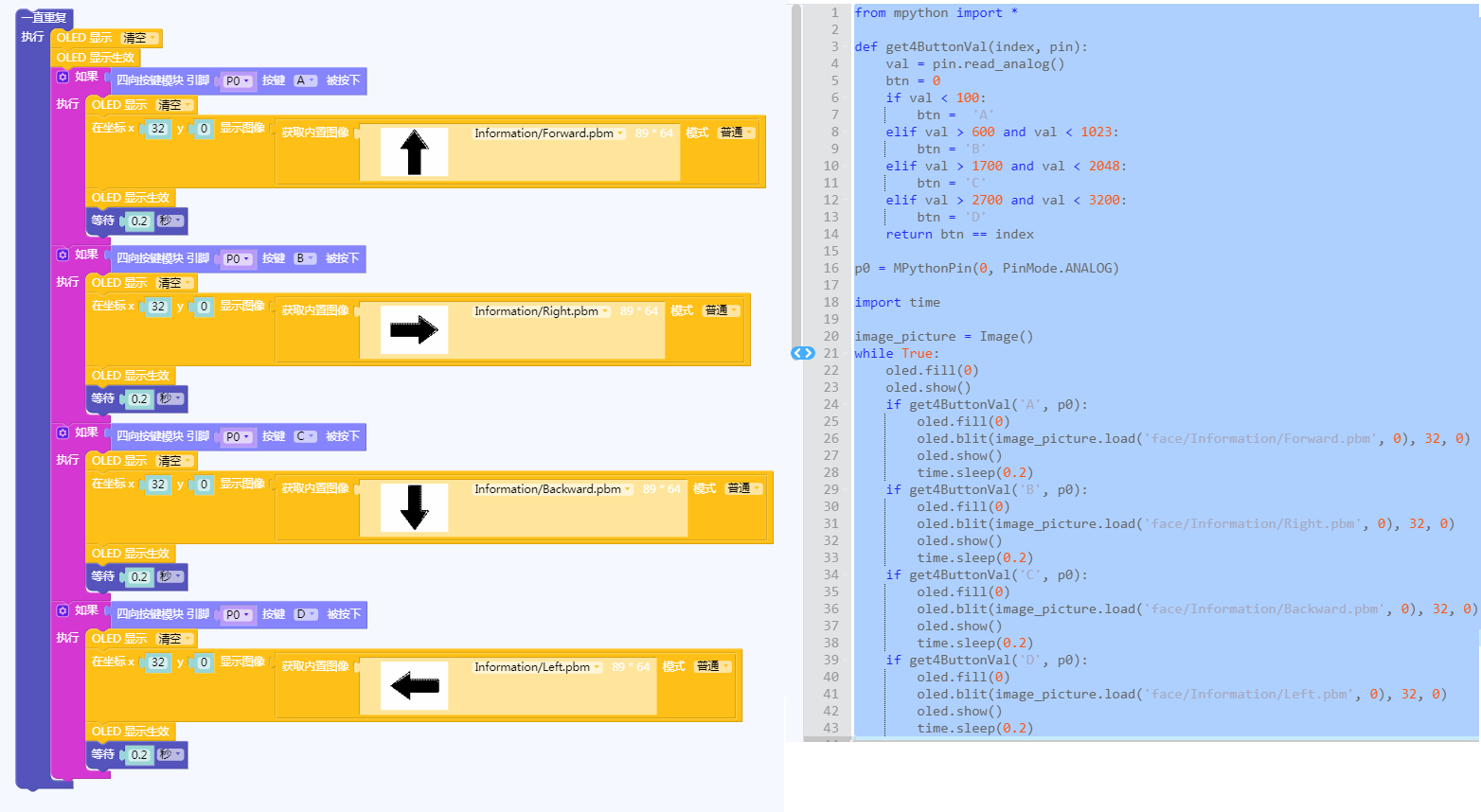
Task: Open the button B selection dropdown
Action: pos(305,258)
